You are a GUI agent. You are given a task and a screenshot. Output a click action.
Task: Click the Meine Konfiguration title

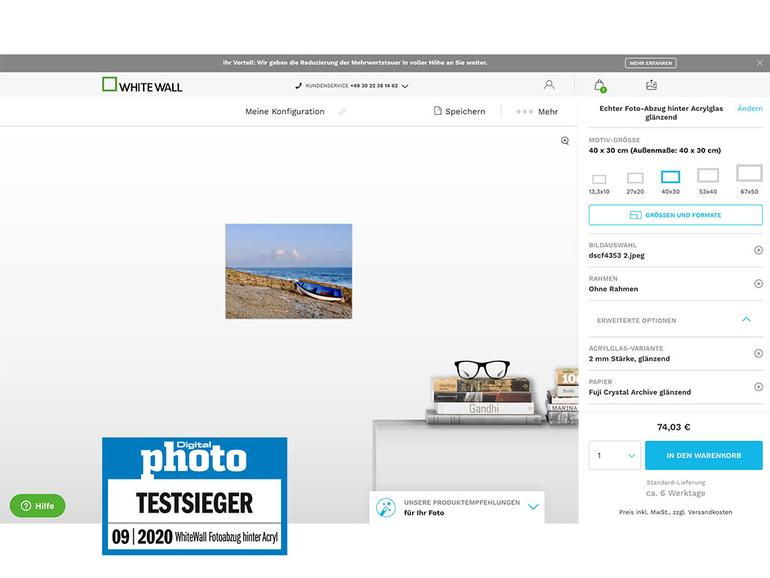[285, 111]
